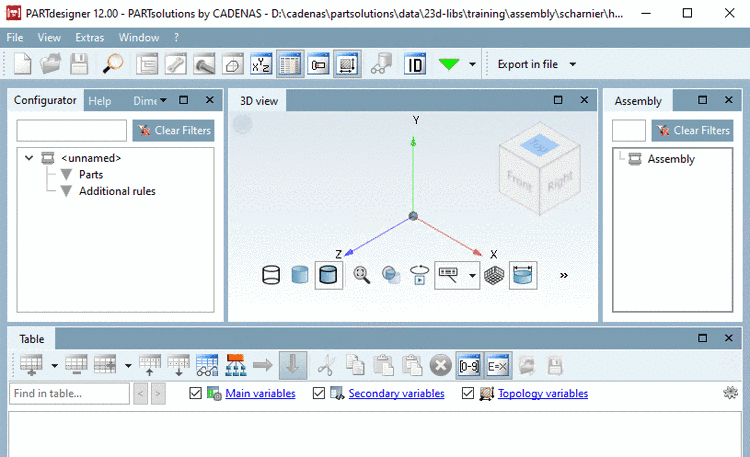Click the Top face of the view cube
750x457 pixels.
[540, 145]
